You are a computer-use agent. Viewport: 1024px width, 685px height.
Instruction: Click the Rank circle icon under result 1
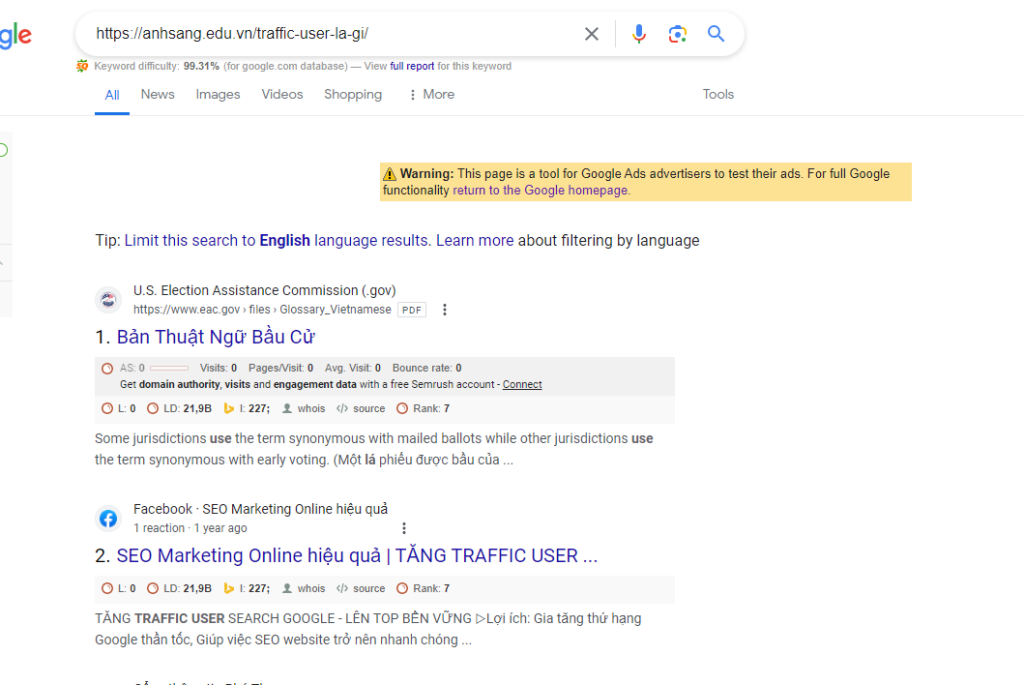(402, 409)
